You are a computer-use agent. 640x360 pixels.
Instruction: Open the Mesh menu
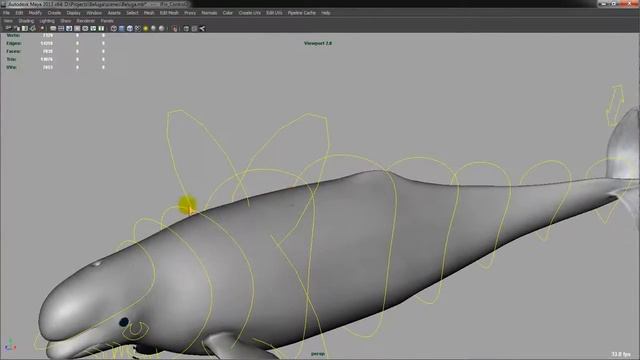click(x=149, y=13)
